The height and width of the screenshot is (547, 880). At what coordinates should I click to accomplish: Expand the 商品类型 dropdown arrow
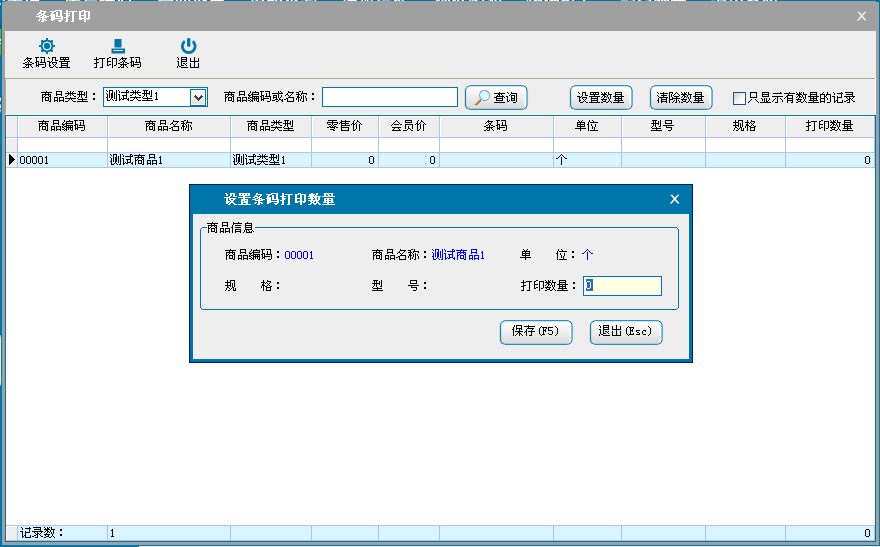(198, 97)
